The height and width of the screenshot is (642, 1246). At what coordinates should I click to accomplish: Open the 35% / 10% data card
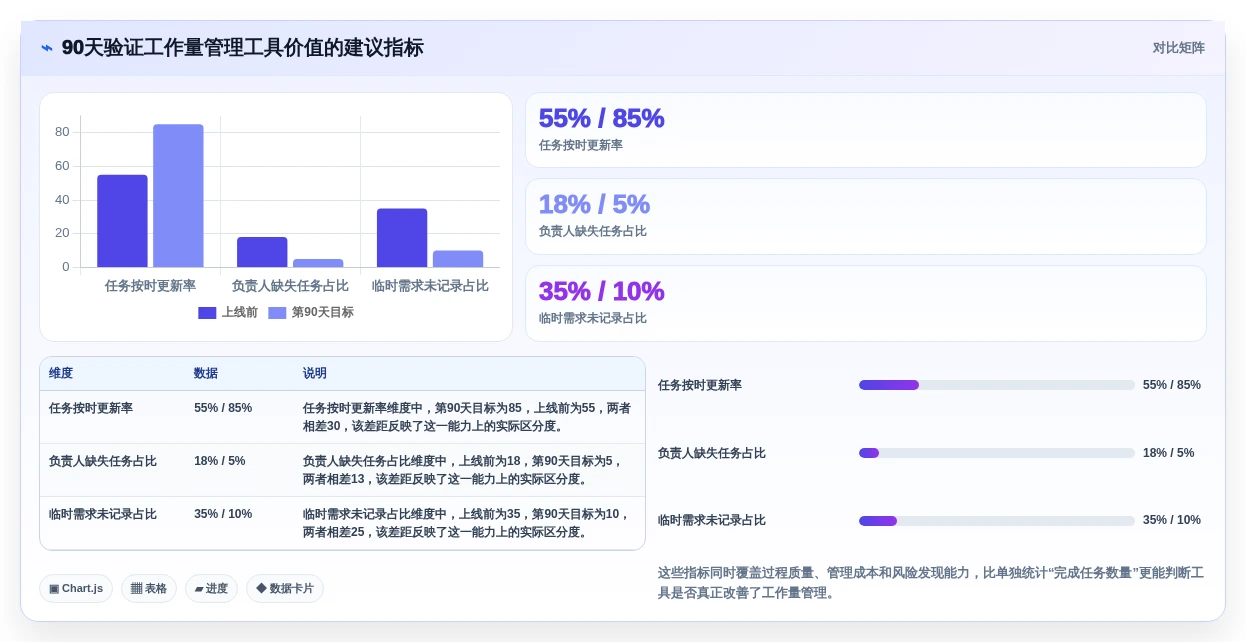[x=866, y=303]
